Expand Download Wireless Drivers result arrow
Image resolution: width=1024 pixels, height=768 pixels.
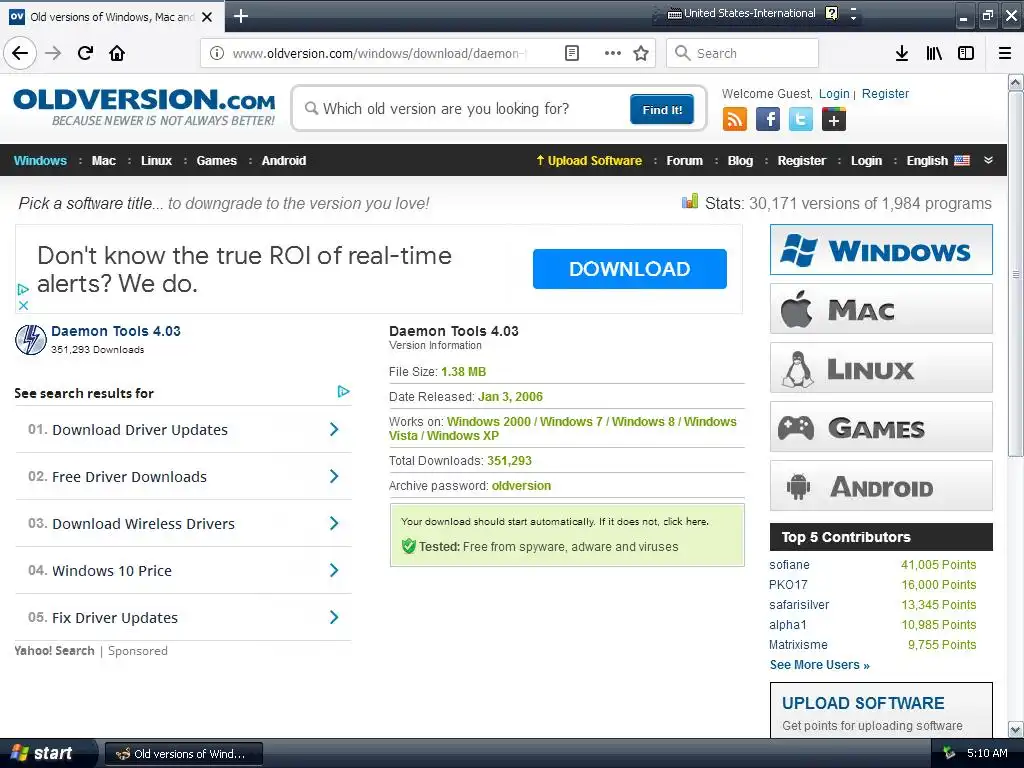click(334, 523)
